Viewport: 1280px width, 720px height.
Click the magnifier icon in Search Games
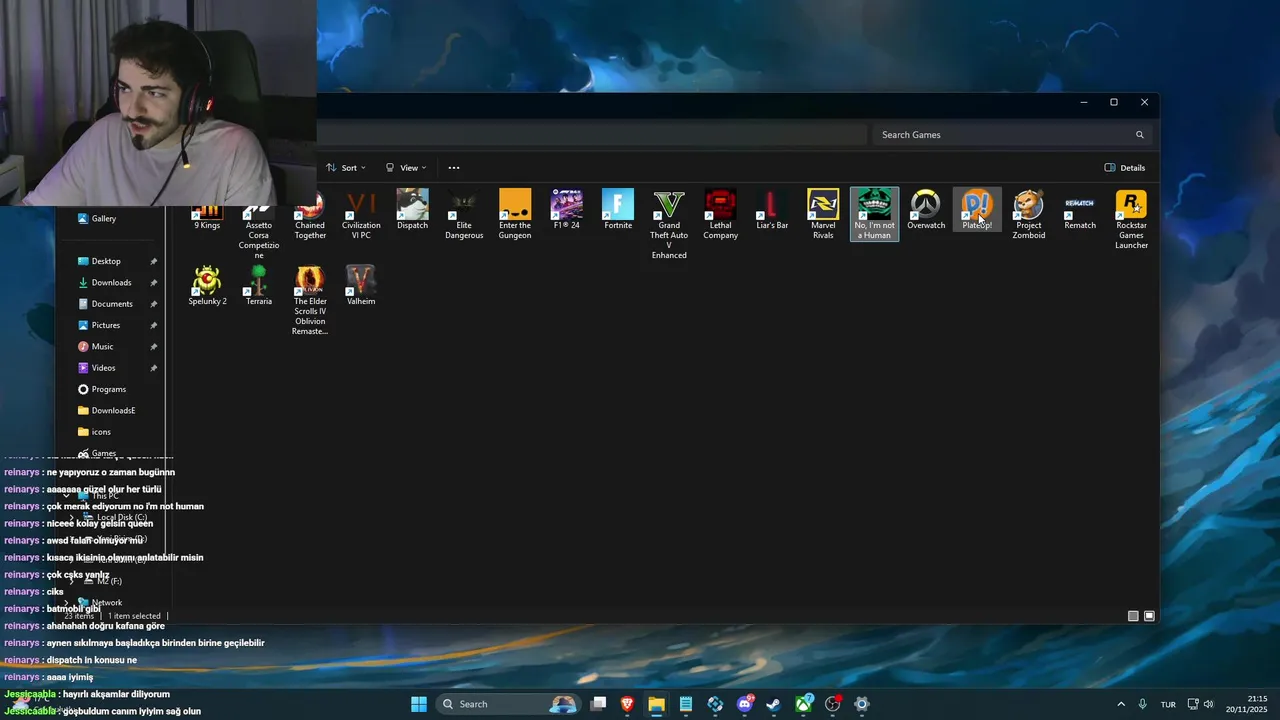click(1139, 135)
